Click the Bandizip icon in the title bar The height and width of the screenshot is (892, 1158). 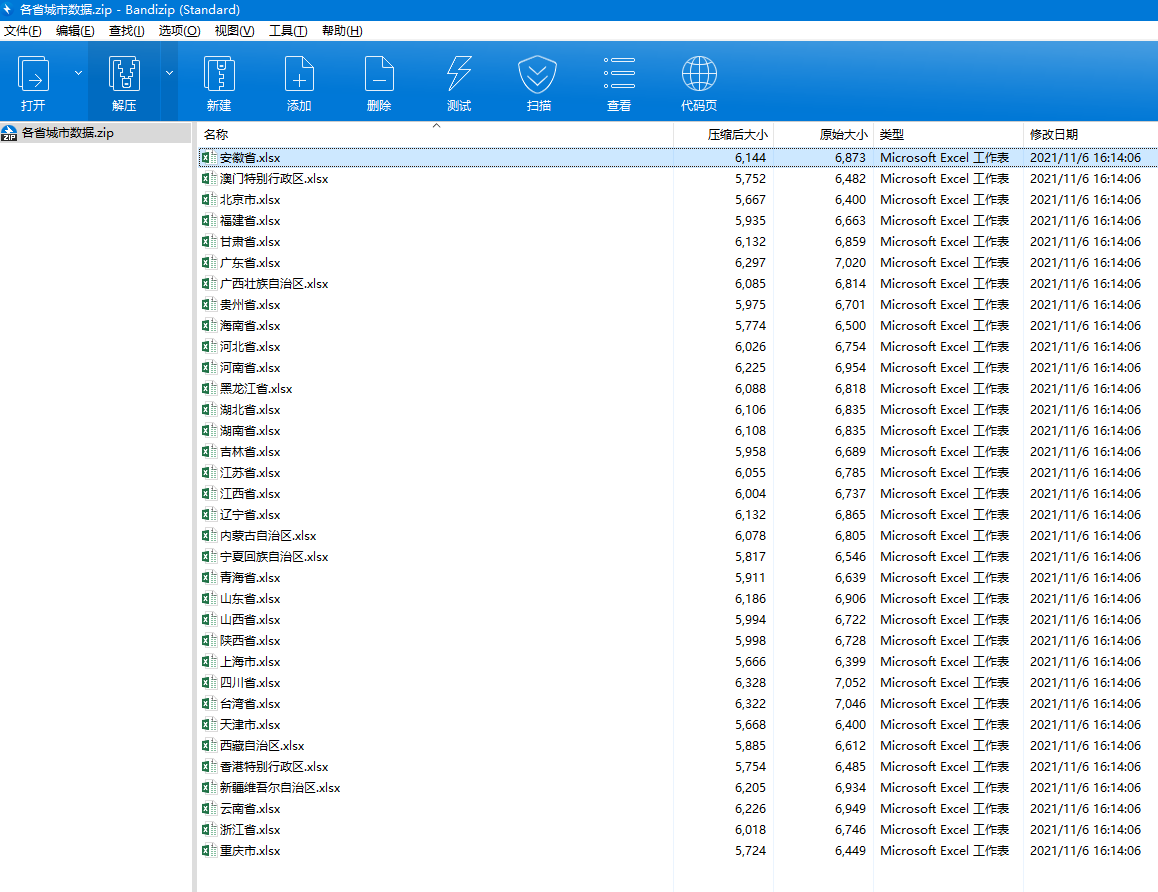(7, 10)
